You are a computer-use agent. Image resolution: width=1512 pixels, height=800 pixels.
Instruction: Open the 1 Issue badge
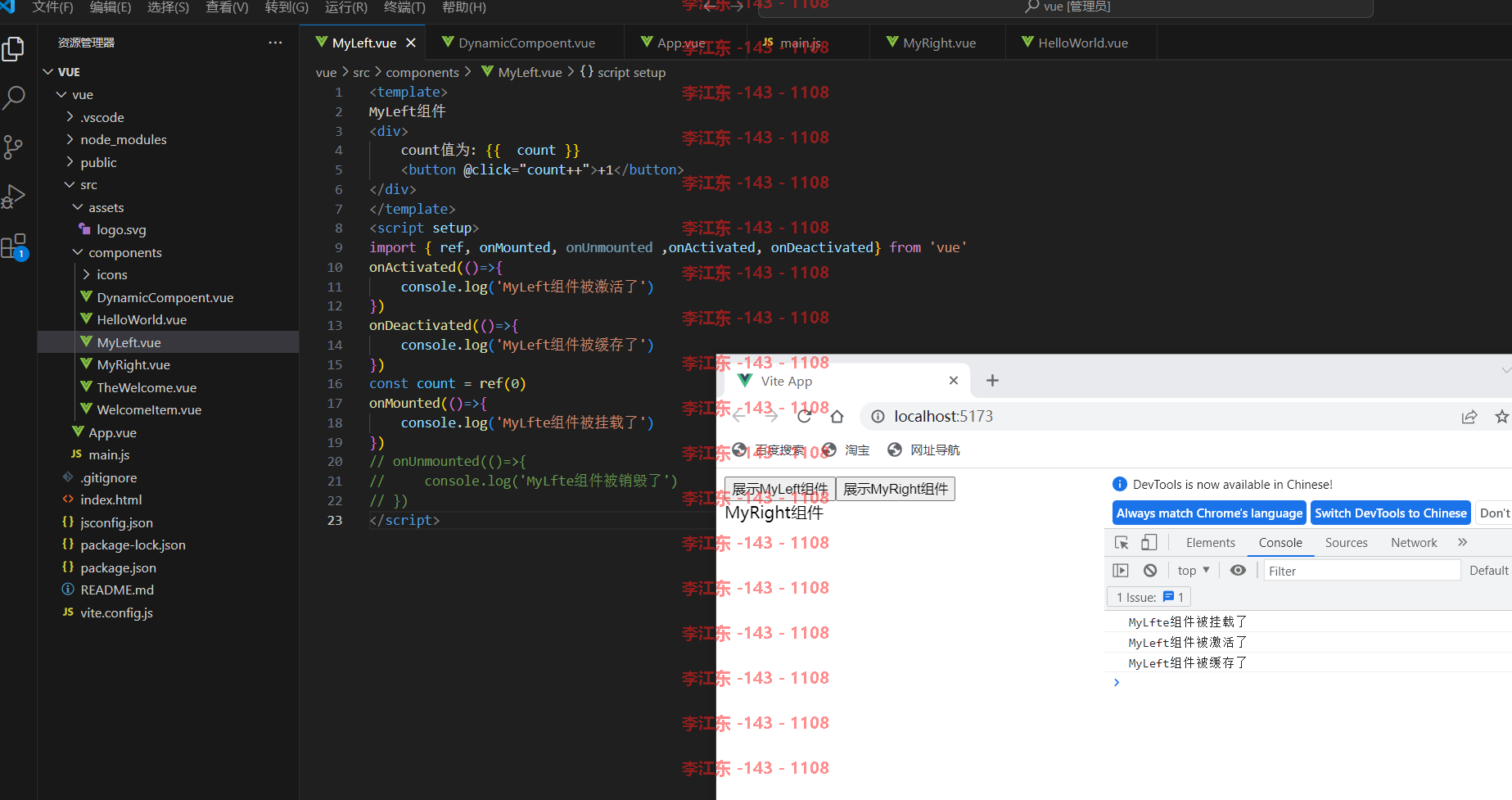pyautogui.click(x=1149, y=597)
